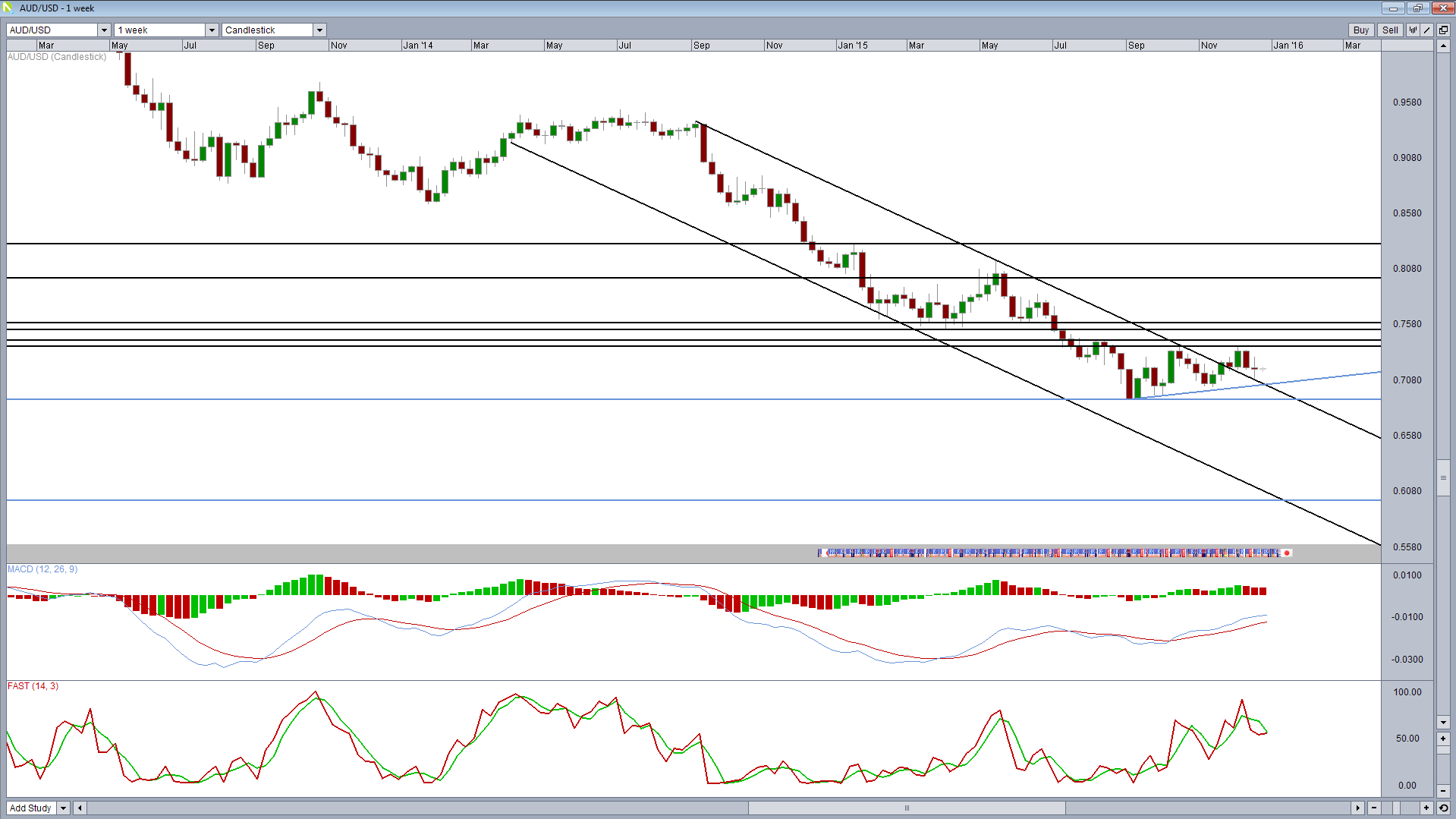Click the horizontal zoom plus button

[x=1426, y=808]
